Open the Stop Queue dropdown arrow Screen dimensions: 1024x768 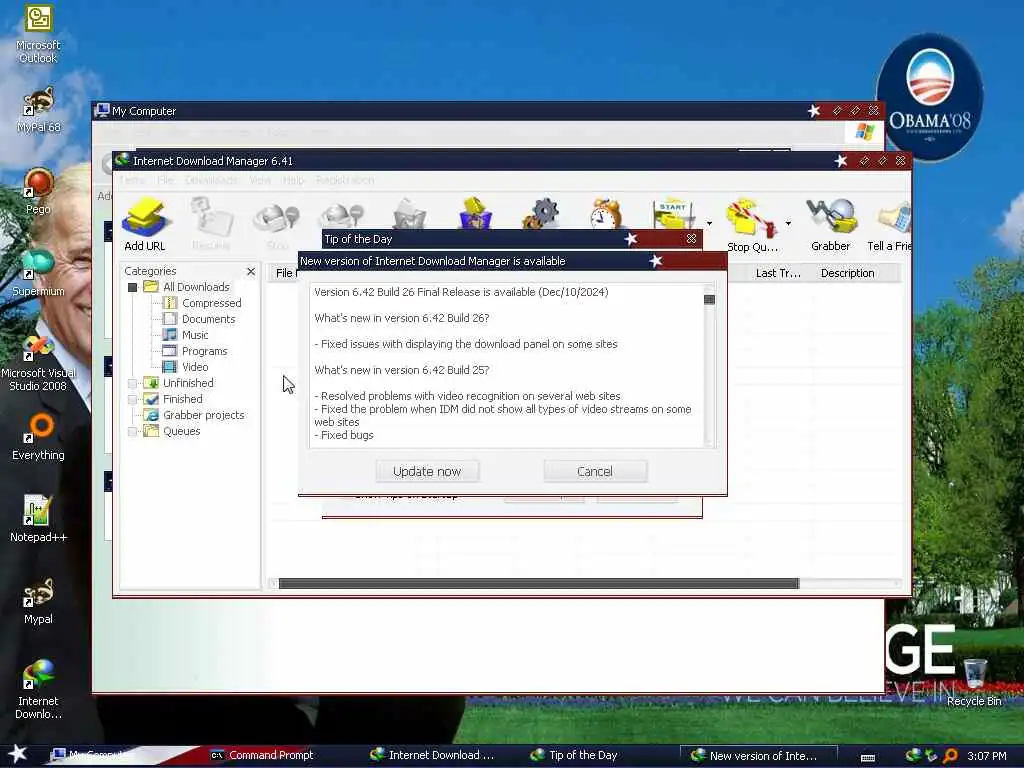coord(788,223)
